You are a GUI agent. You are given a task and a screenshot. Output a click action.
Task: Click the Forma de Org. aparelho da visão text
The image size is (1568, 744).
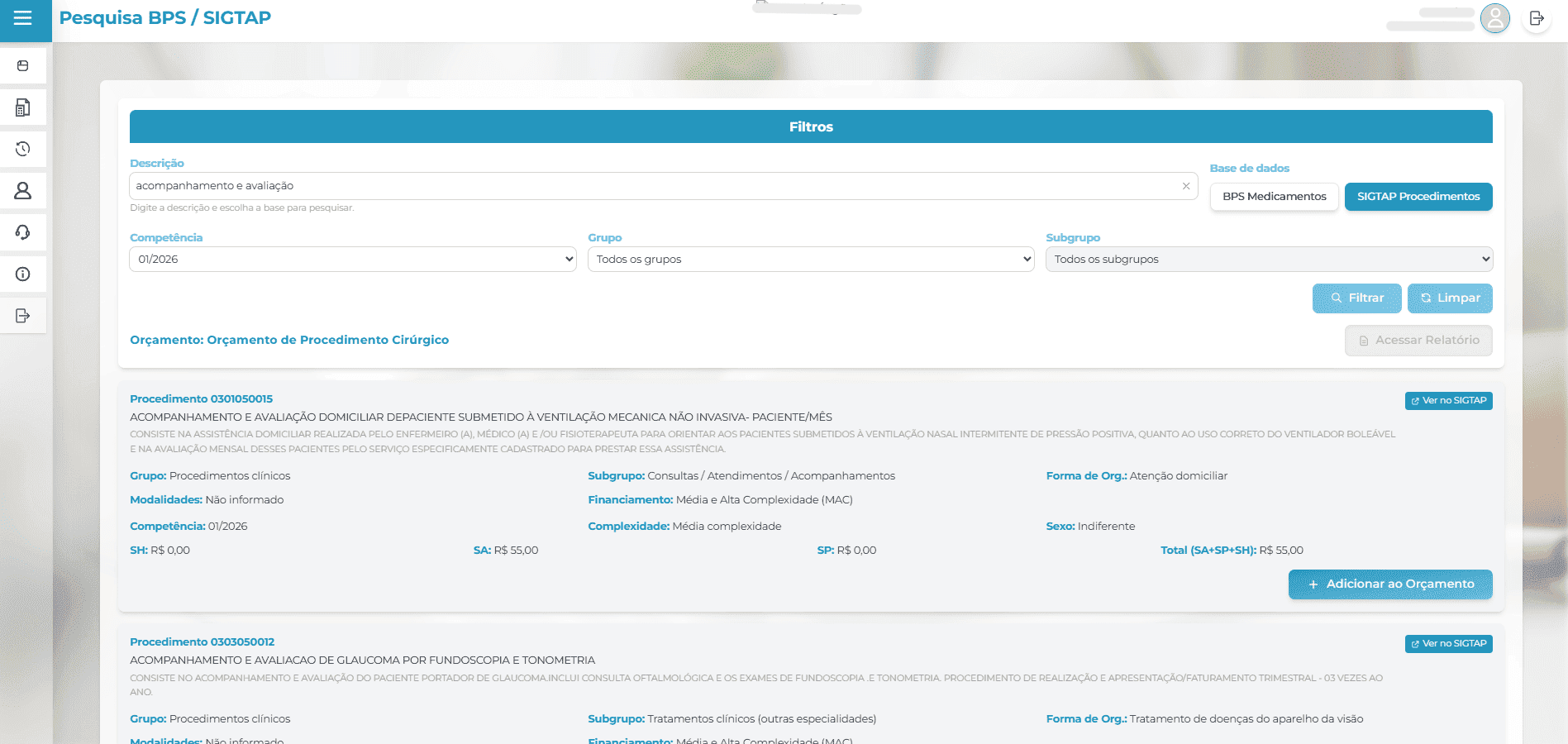1204,719
